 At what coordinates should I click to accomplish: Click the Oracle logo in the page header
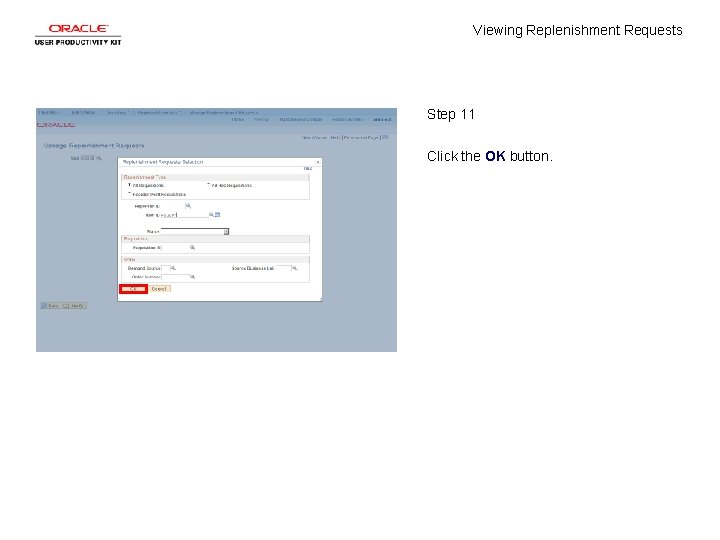[56, 125]
